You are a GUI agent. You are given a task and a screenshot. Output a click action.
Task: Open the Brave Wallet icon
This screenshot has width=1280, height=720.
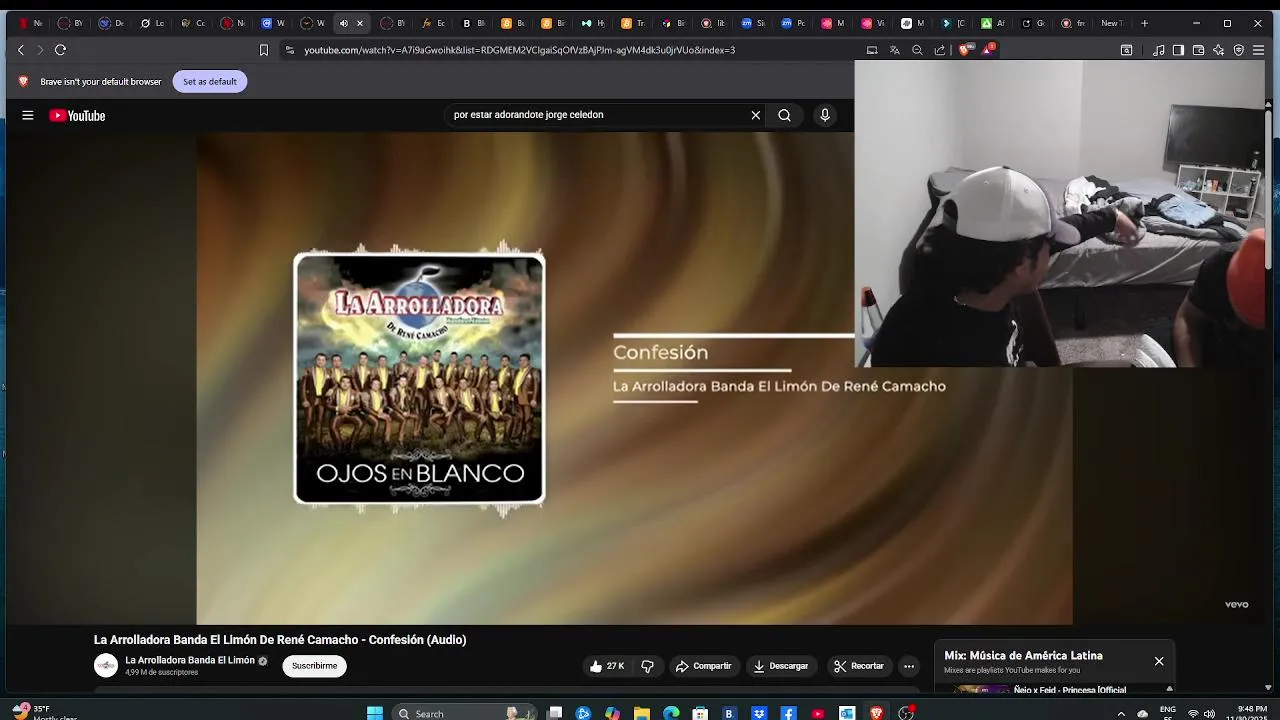(1198, 50)
